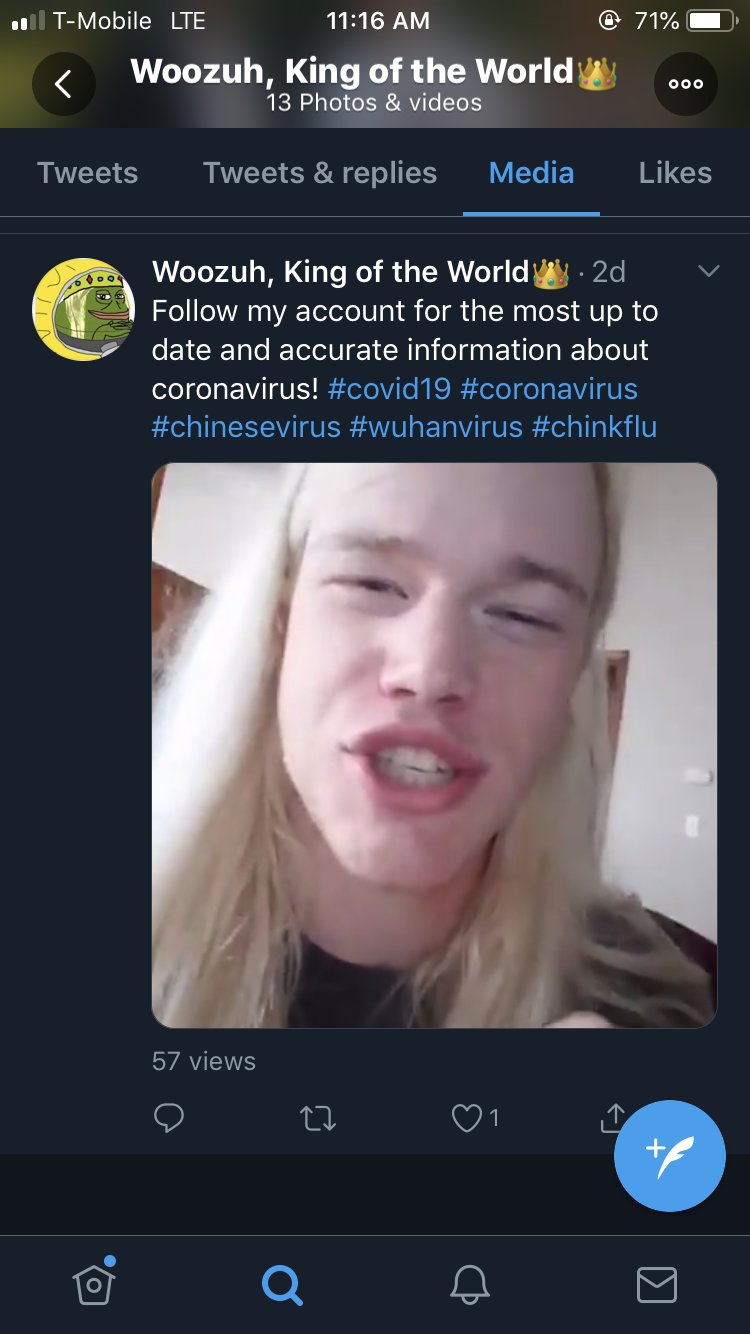Tap the Pepe frog profile avatar
Screen dimensions: 750x1334
[x=83, y=309]
